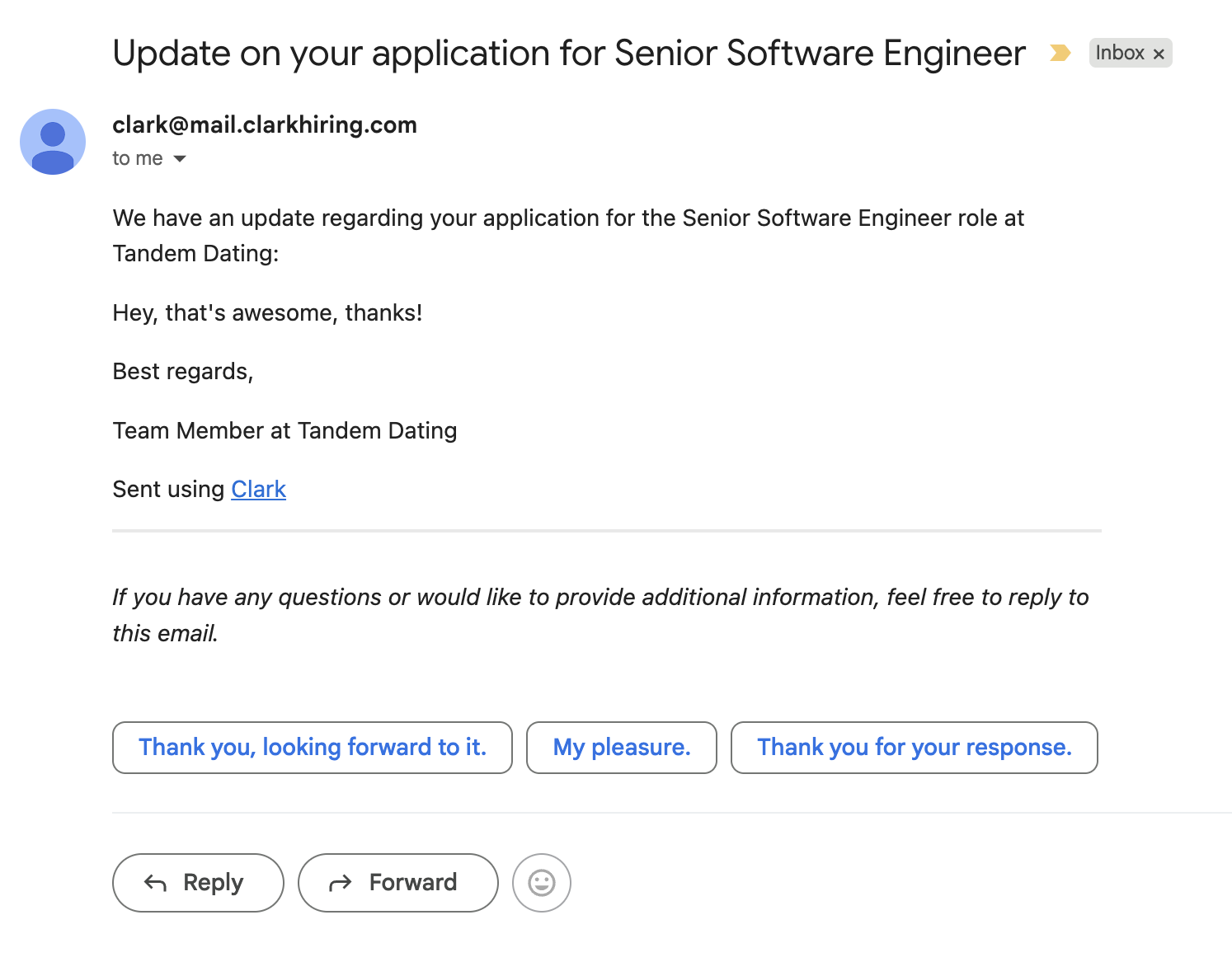Choose smart reply "Thank you, looking forward to it."
1232x976 pixels.
tap(313, 748)
